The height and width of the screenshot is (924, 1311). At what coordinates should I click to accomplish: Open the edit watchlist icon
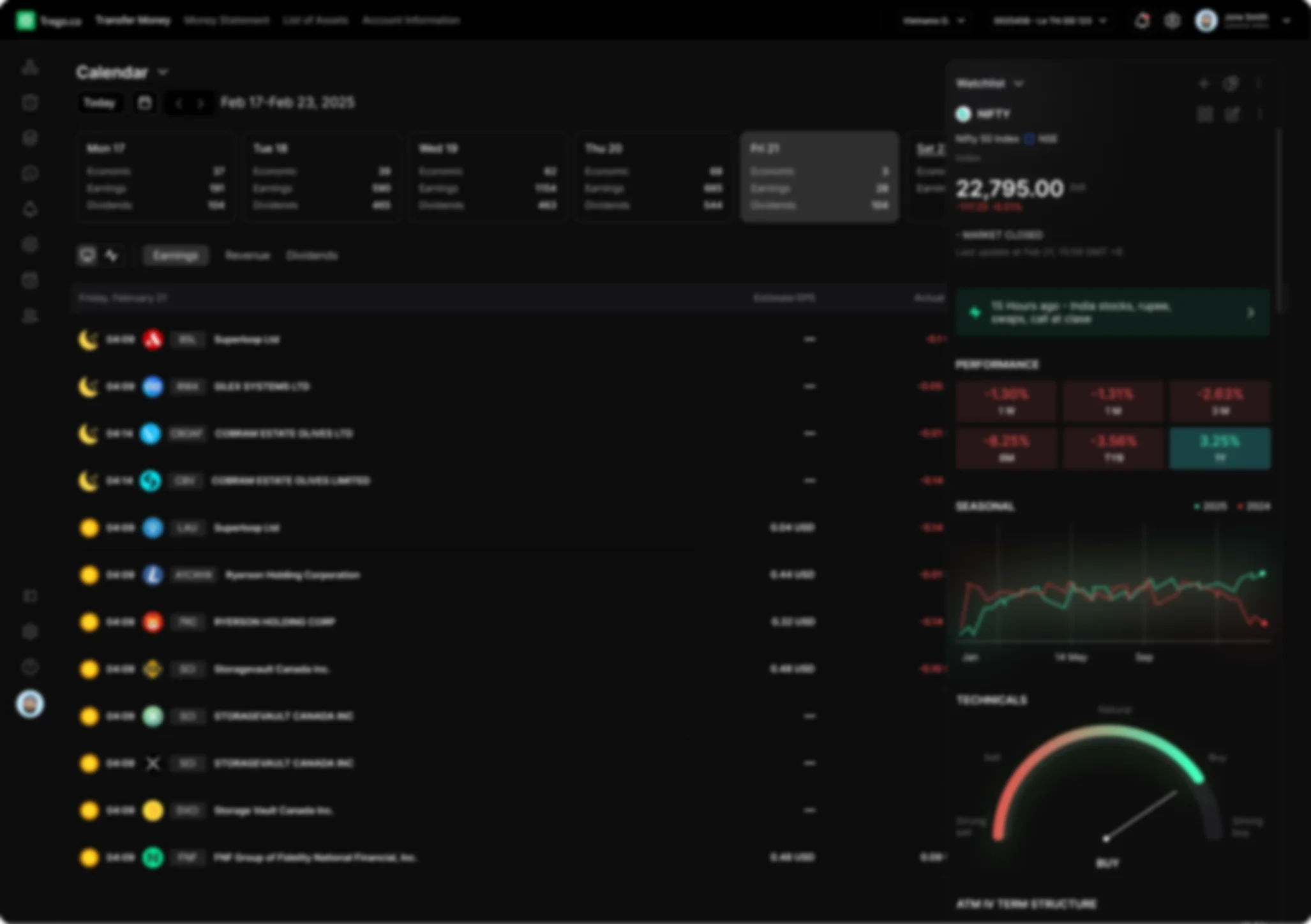pyautogui.click(x=1232, y=114)
